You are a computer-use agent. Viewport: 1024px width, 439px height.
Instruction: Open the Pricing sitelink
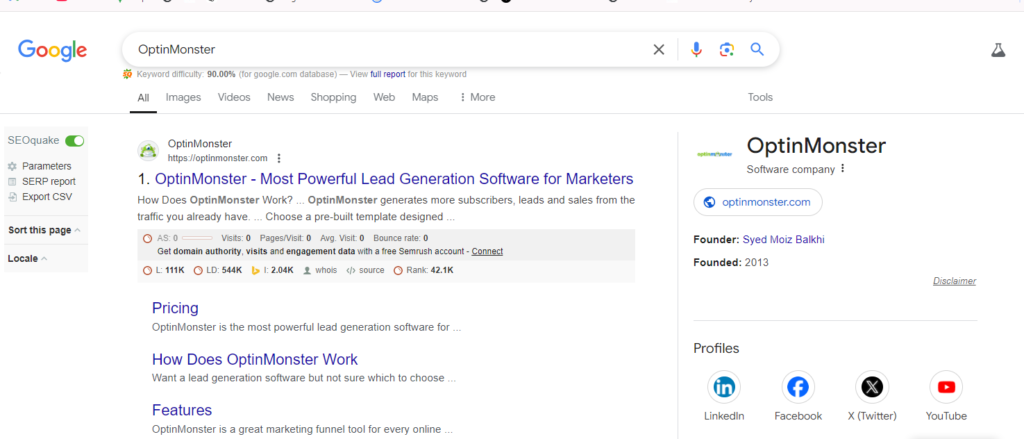click(175, 308)
